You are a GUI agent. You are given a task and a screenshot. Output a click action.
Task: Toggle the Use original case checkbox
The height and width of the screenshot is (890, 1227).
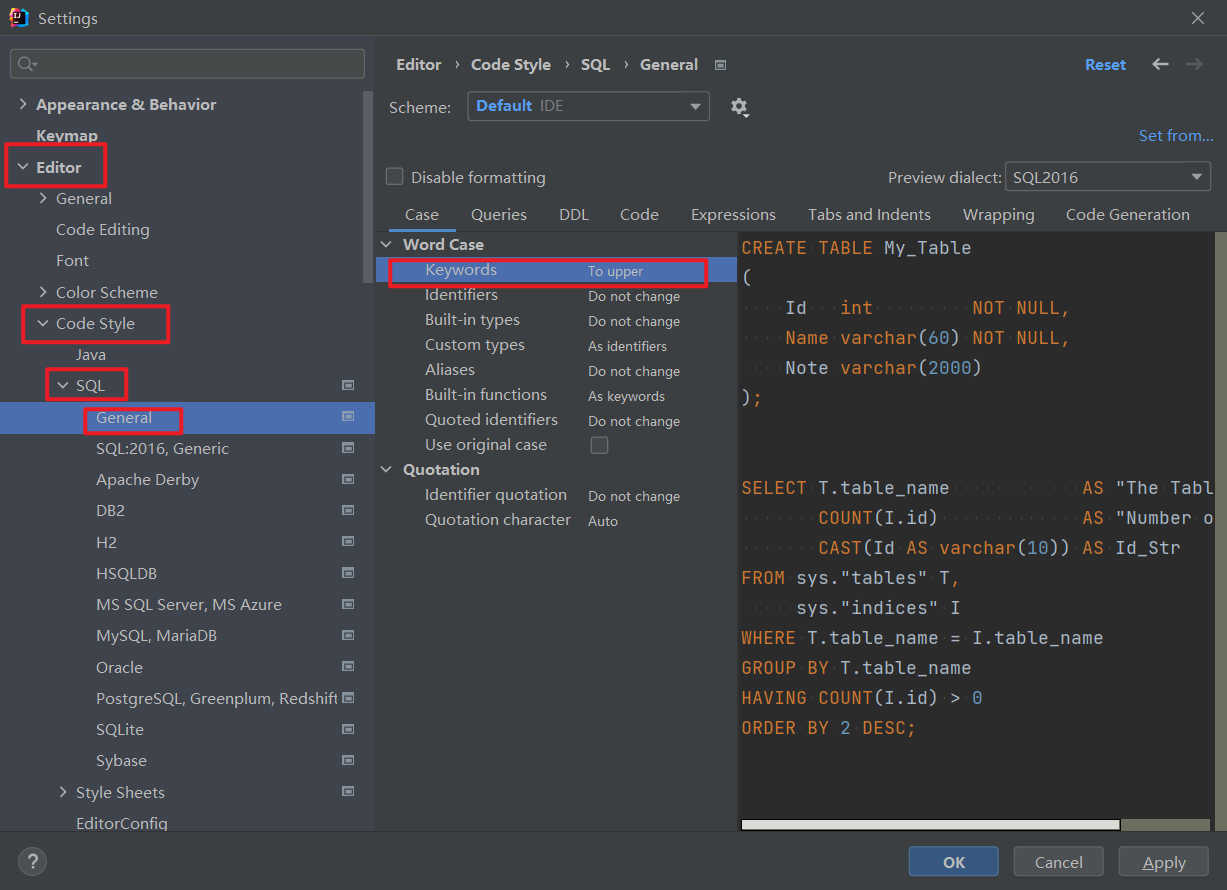point(599,445)
